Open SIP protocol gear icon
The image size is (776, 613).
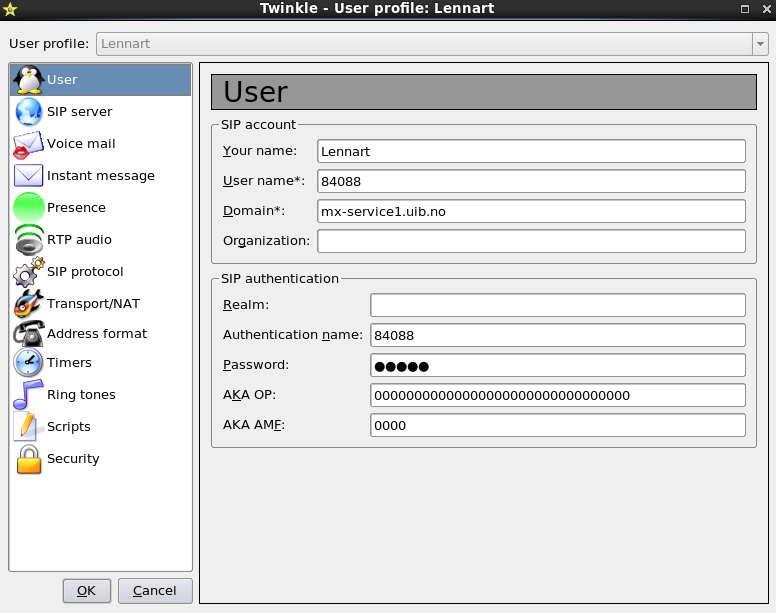coord(28,272)
